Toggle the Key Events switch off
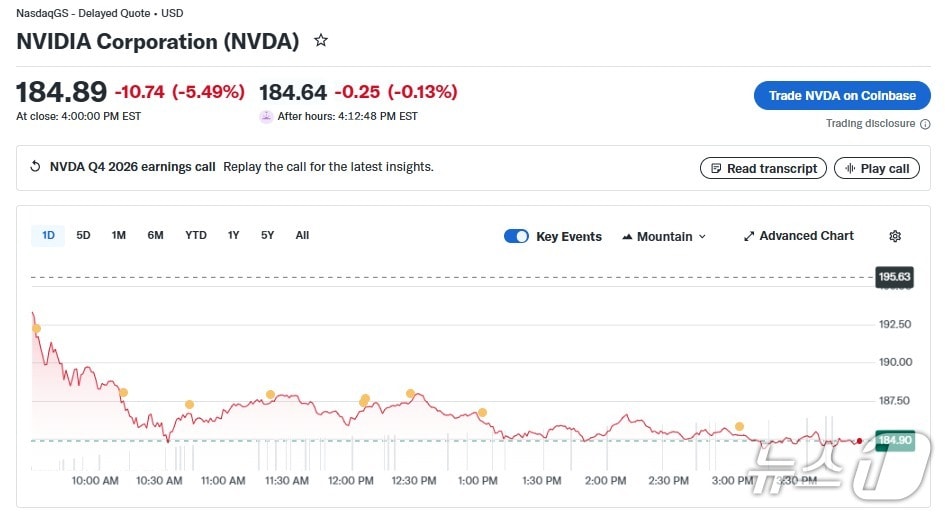The image size is (945, 514). tap(516, 236)
